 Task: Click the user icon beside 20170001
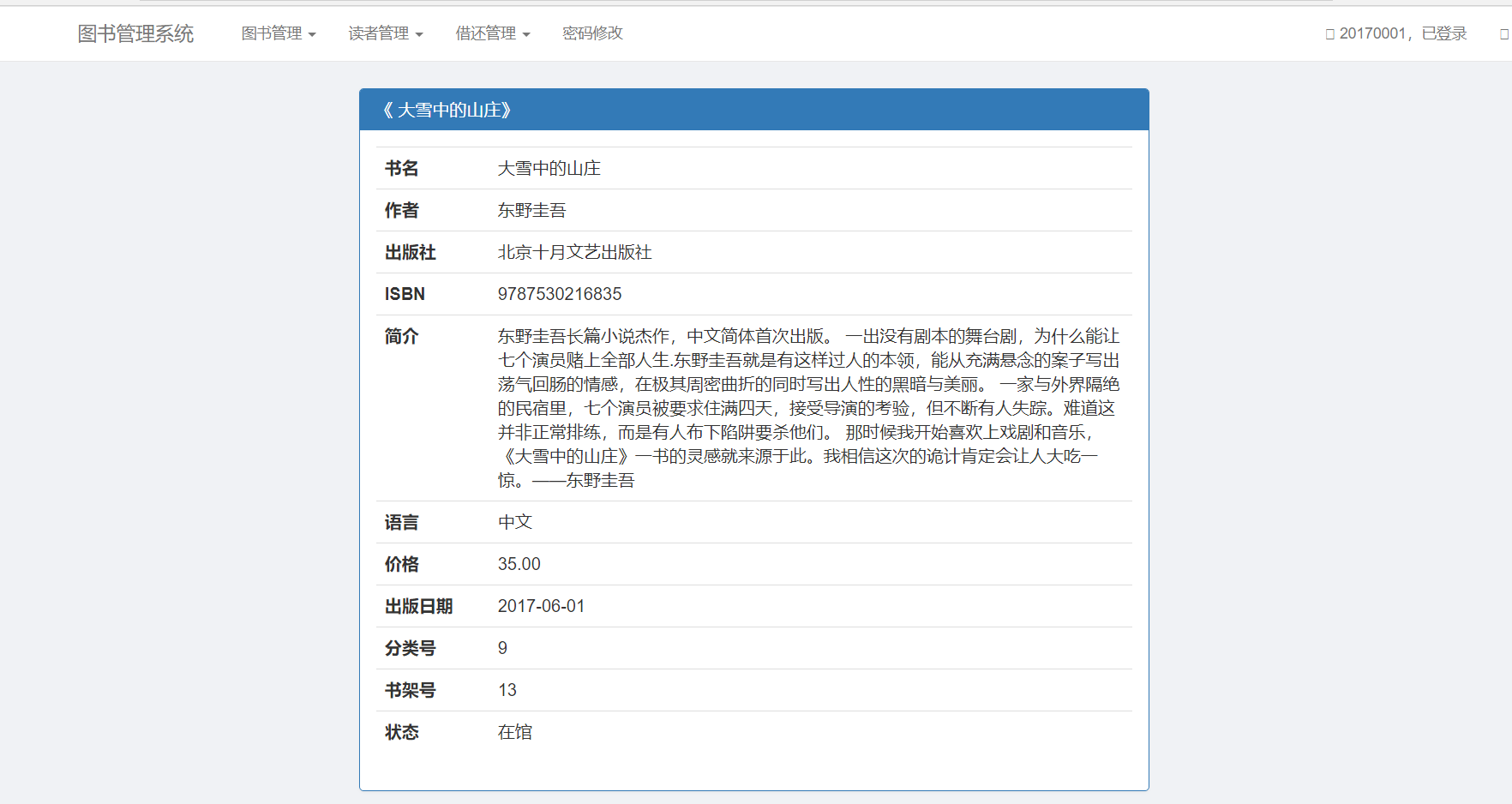coord(1329,33)
